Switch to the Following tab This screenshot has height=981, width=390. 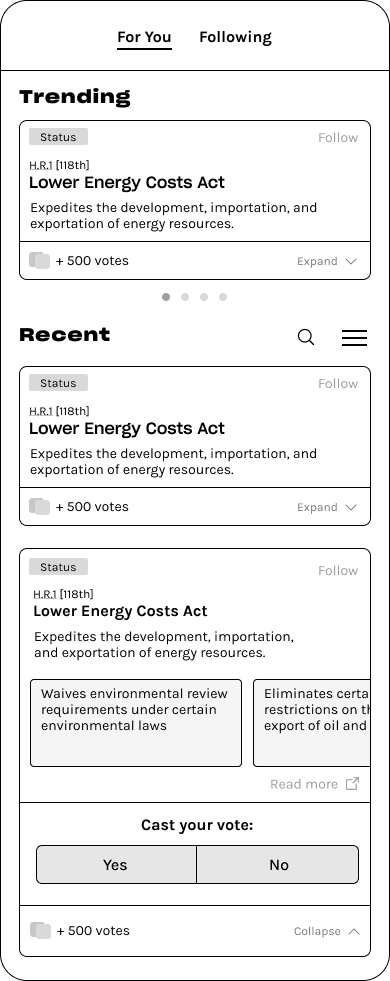pyautogui.click(x=235, y=38)
